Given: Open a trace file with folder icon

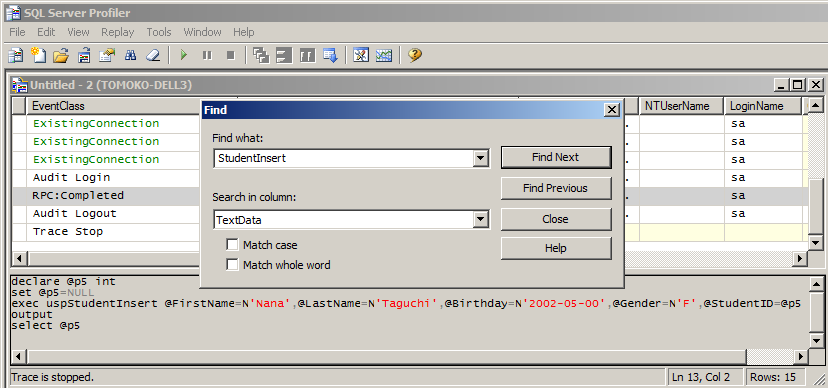Looking at the screenshot, I should tap(61, 55).
